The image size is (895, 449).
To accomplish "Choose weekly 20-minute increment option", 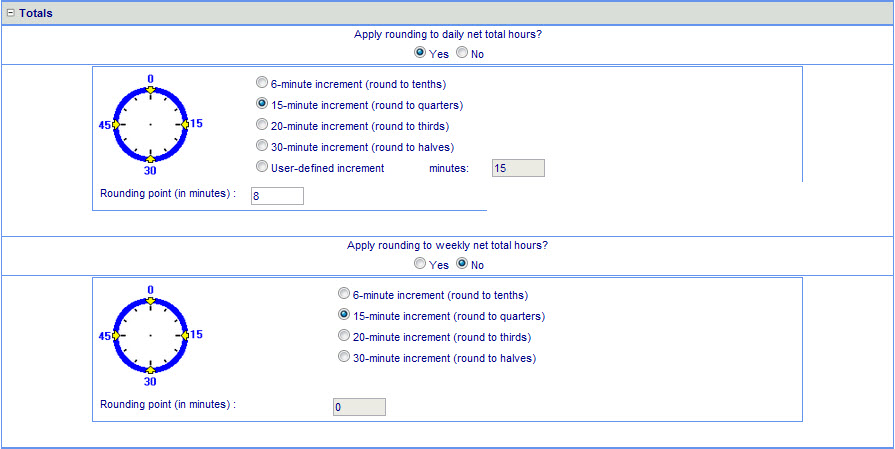I will 345,336.
